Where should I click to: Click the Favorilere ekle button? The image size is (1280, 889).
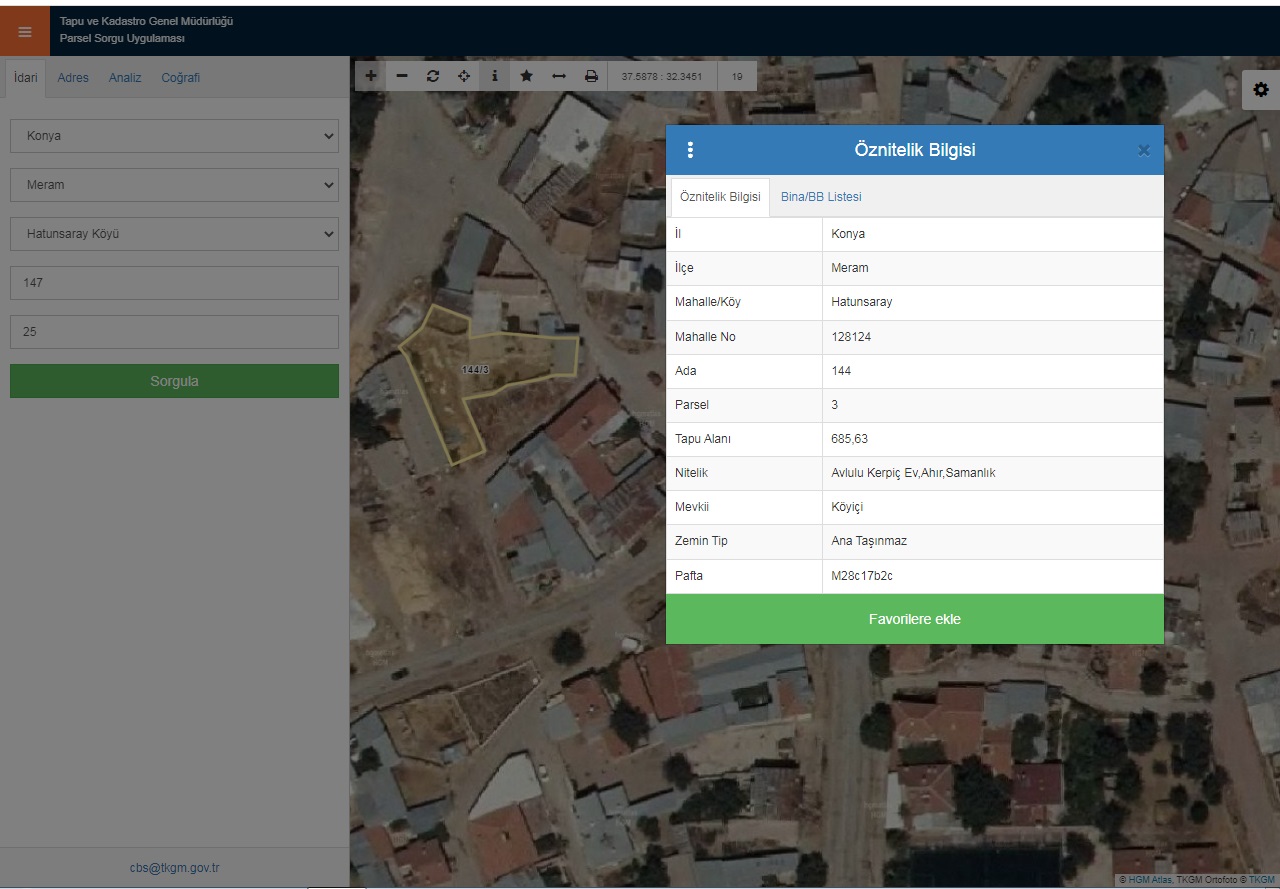coord(914,619)
